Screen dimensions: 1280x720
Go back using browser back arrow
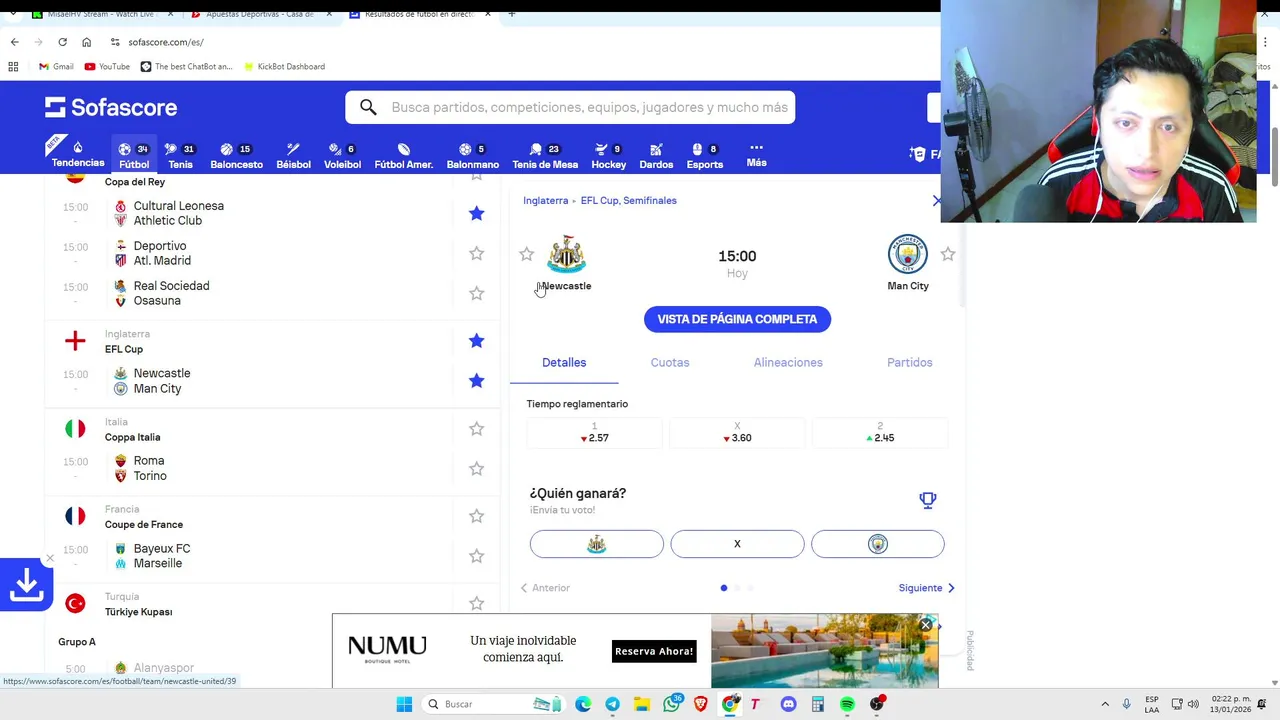pos(14,42)
